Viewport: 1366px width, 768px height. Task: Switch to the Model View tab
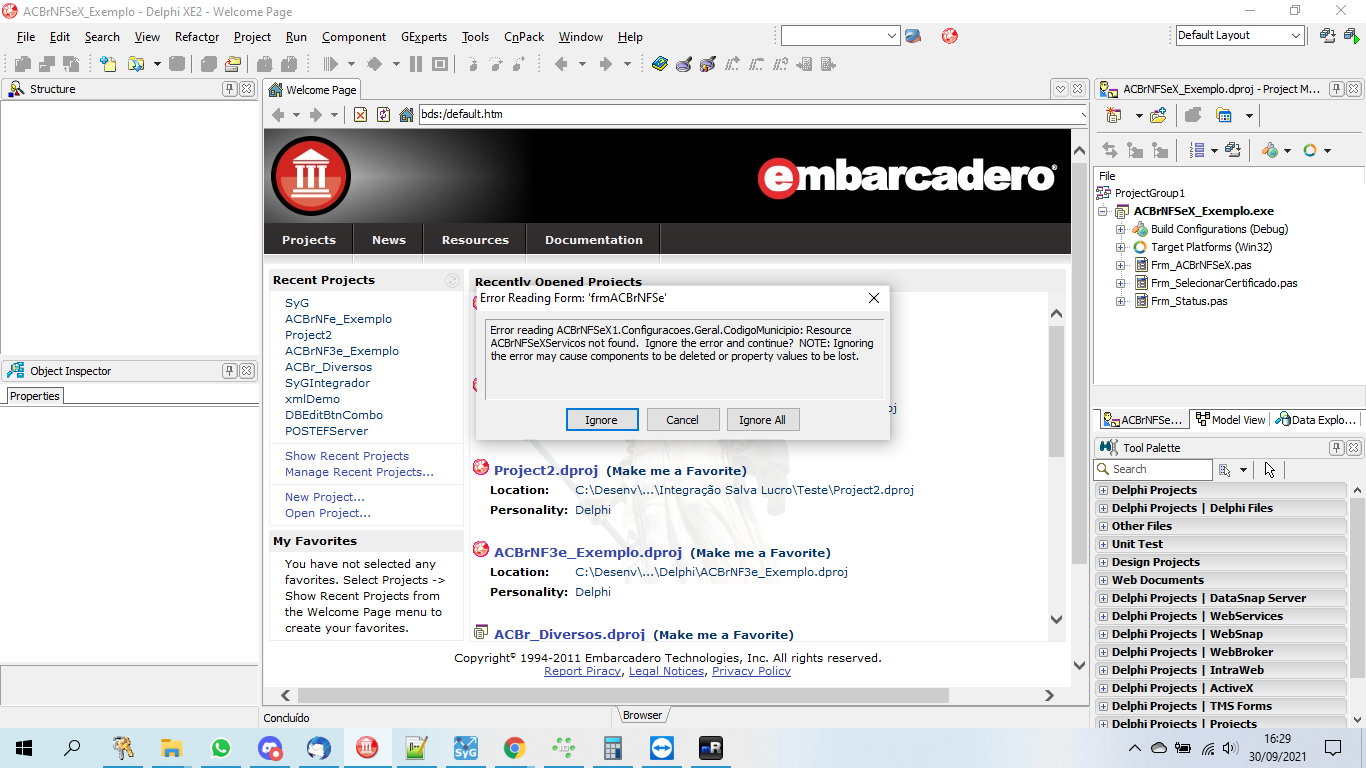tap(1231, 420)
